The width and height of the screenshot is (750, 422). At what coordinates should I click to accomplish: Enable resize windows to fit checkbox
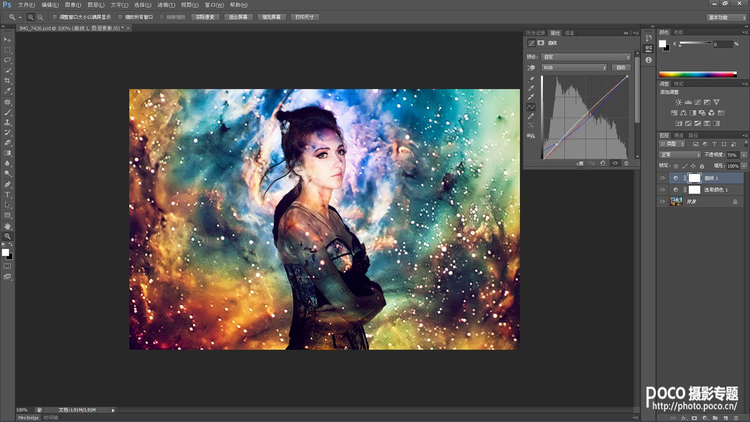pos(54,17)
